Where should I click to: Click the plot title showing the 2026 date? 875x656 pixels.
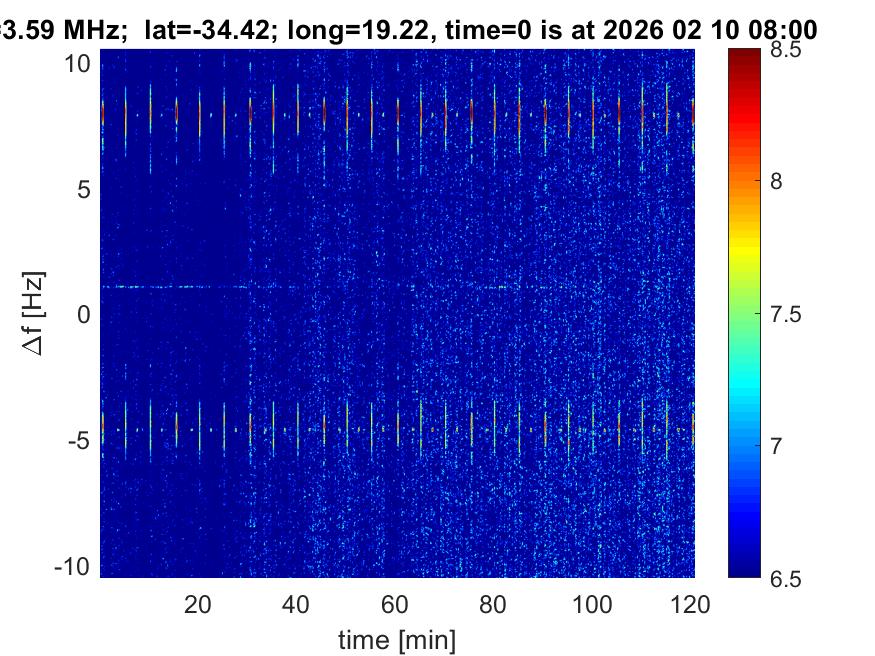tap(408, 30)
